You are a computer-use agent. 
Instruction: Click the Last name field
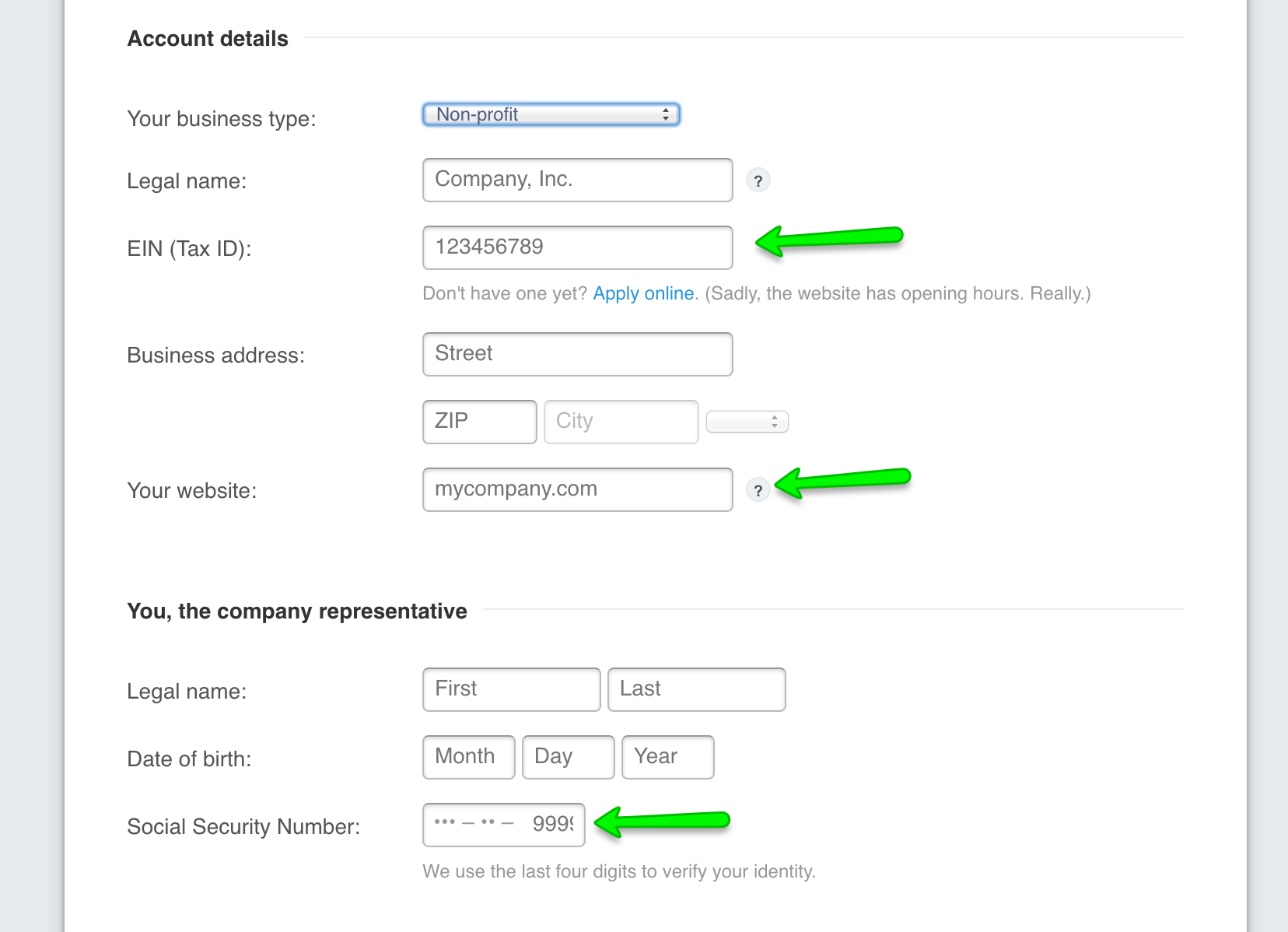(697, 689)
